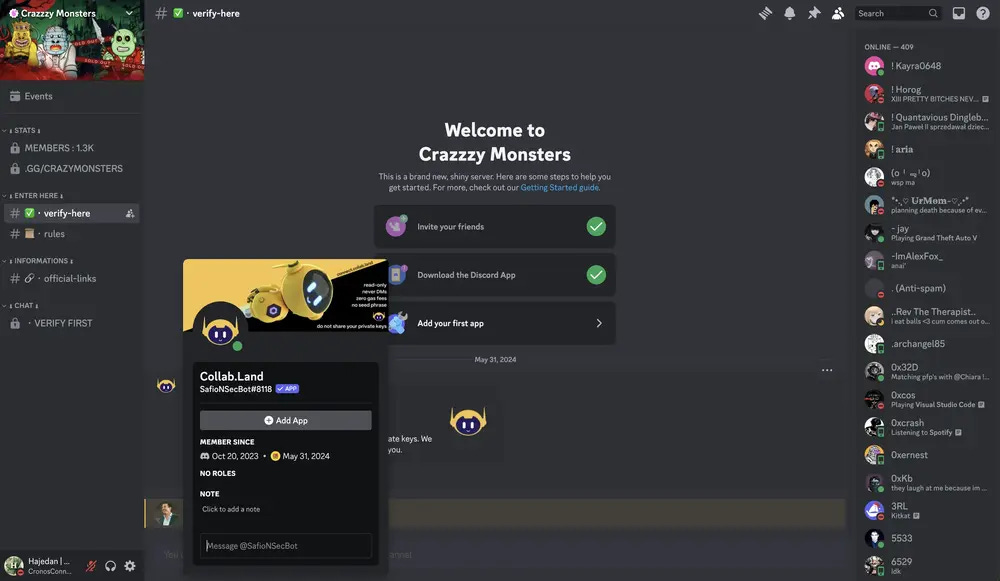Open member ! Quantavious Dingleb...
Screen dimensions: 1000x581
927,121
